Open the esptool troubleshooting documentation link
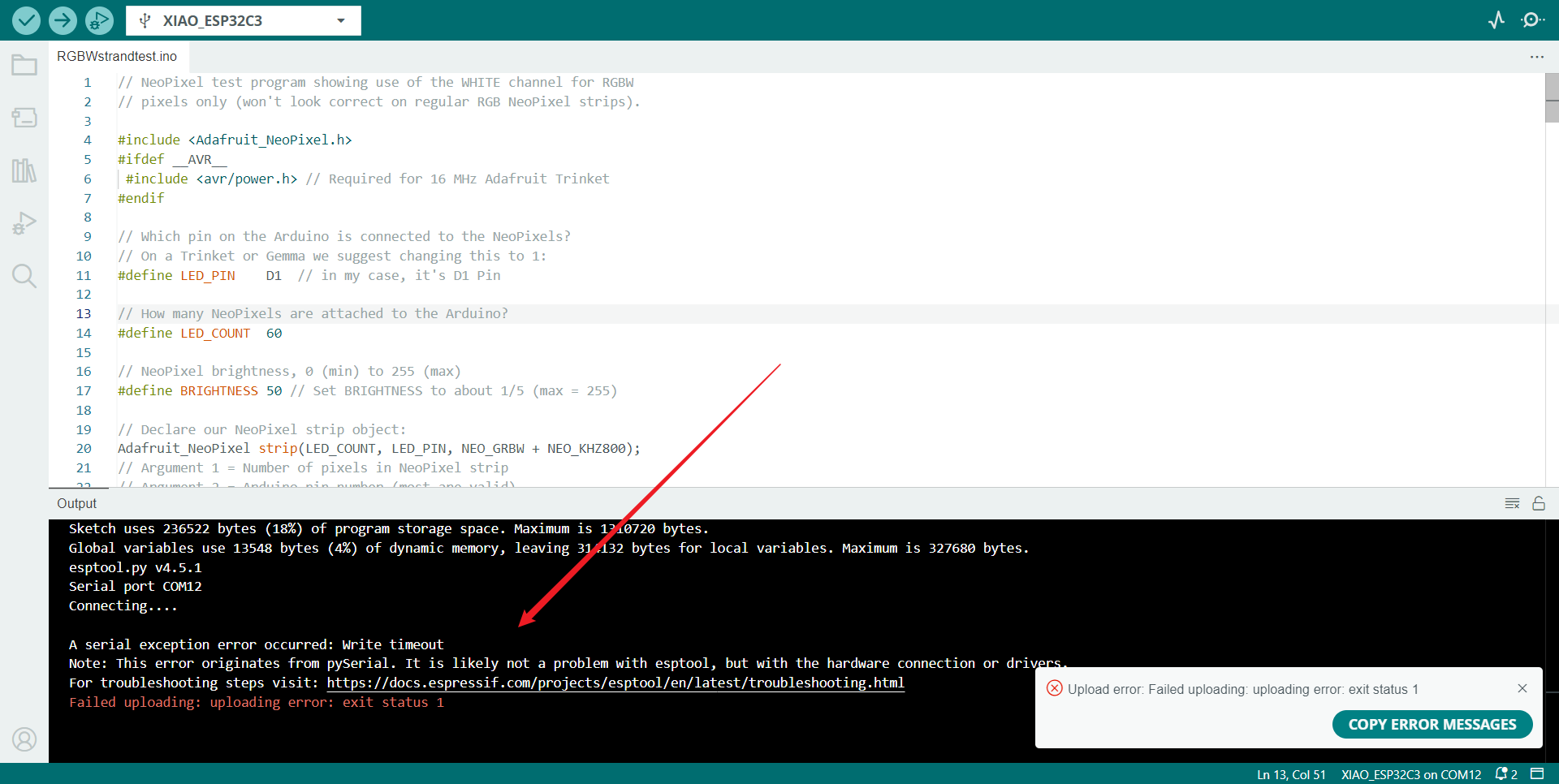The width and height of the screenshot is (1559, 784). (615, 683)
